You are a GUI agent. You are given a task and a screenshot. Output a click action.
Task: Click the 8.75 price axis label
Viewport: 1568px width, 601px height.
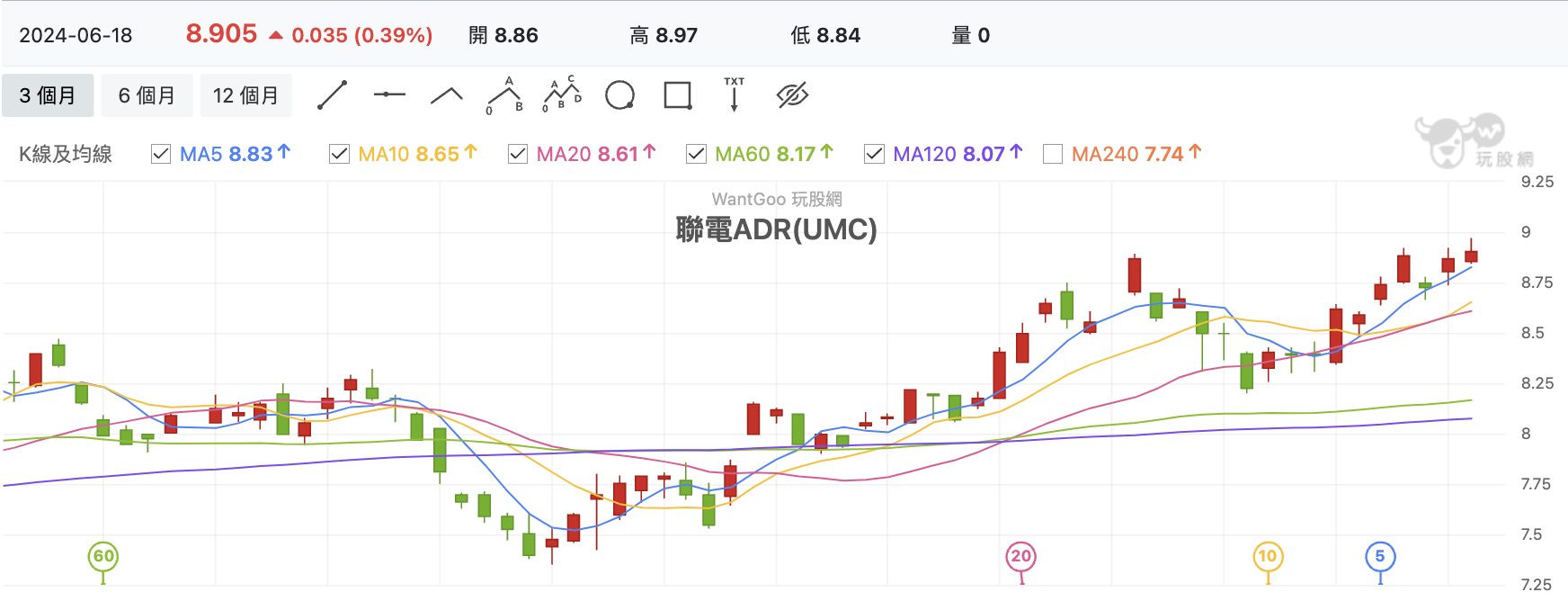(x=1537, y=283)
